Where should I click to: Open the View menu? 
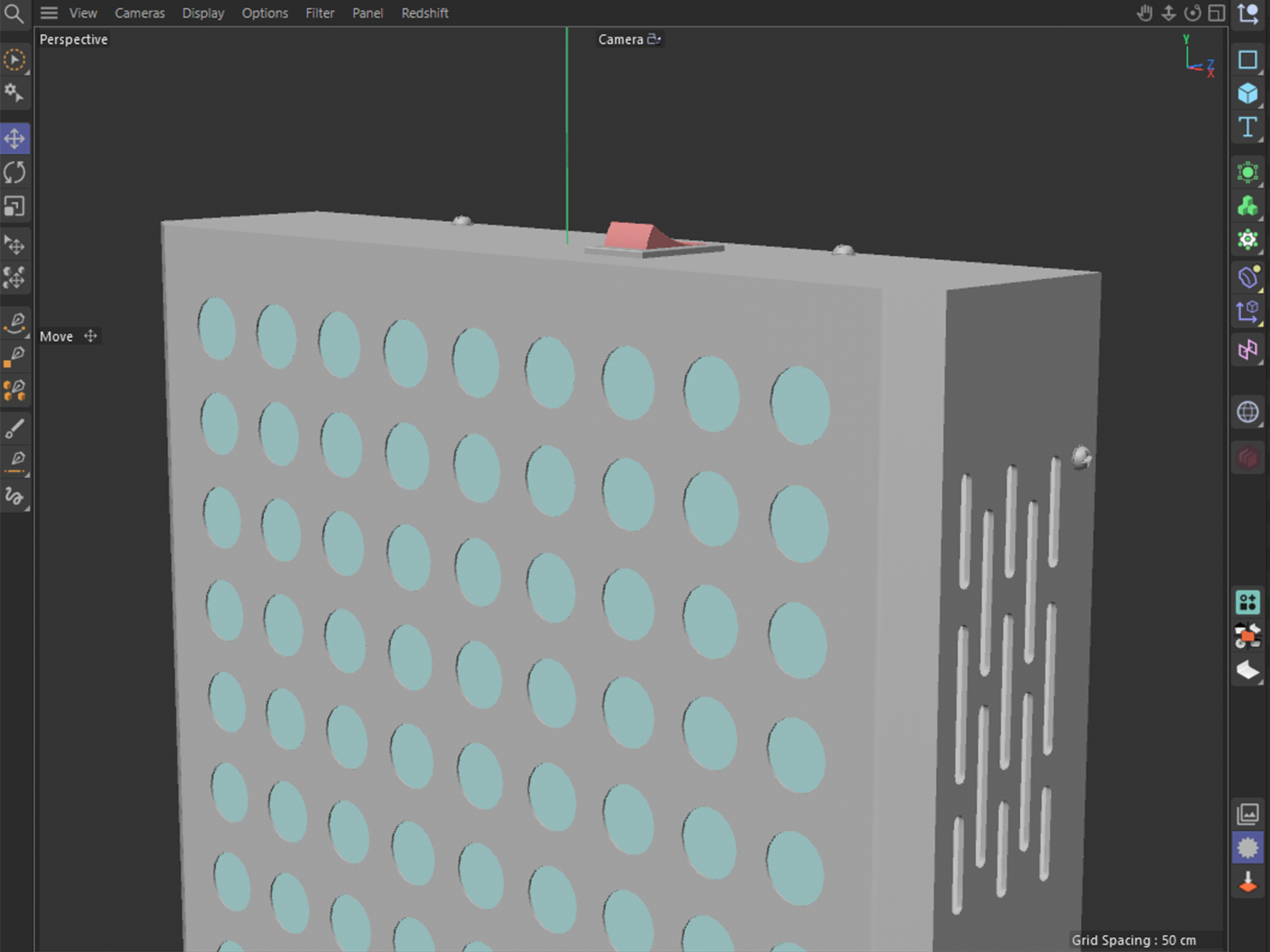(83, 13)
